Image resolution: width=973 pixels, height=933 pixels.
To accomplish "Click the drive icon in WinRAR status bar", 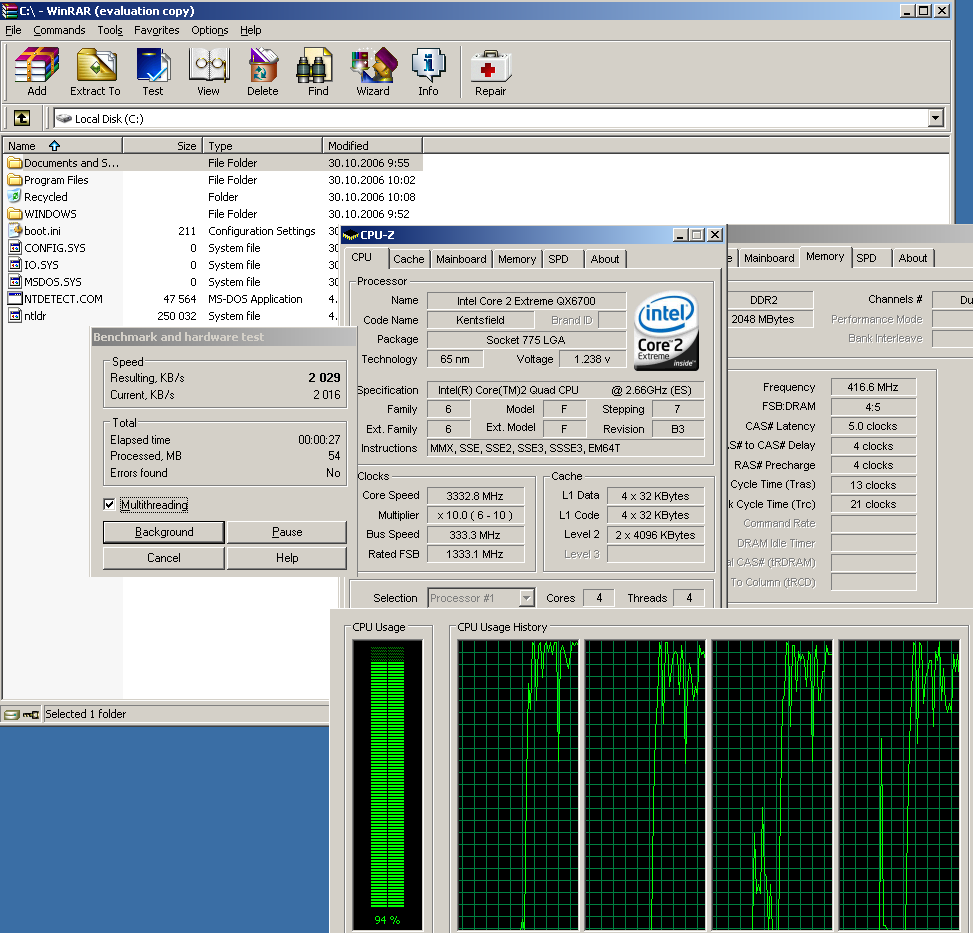I will (x=11, y=715).
